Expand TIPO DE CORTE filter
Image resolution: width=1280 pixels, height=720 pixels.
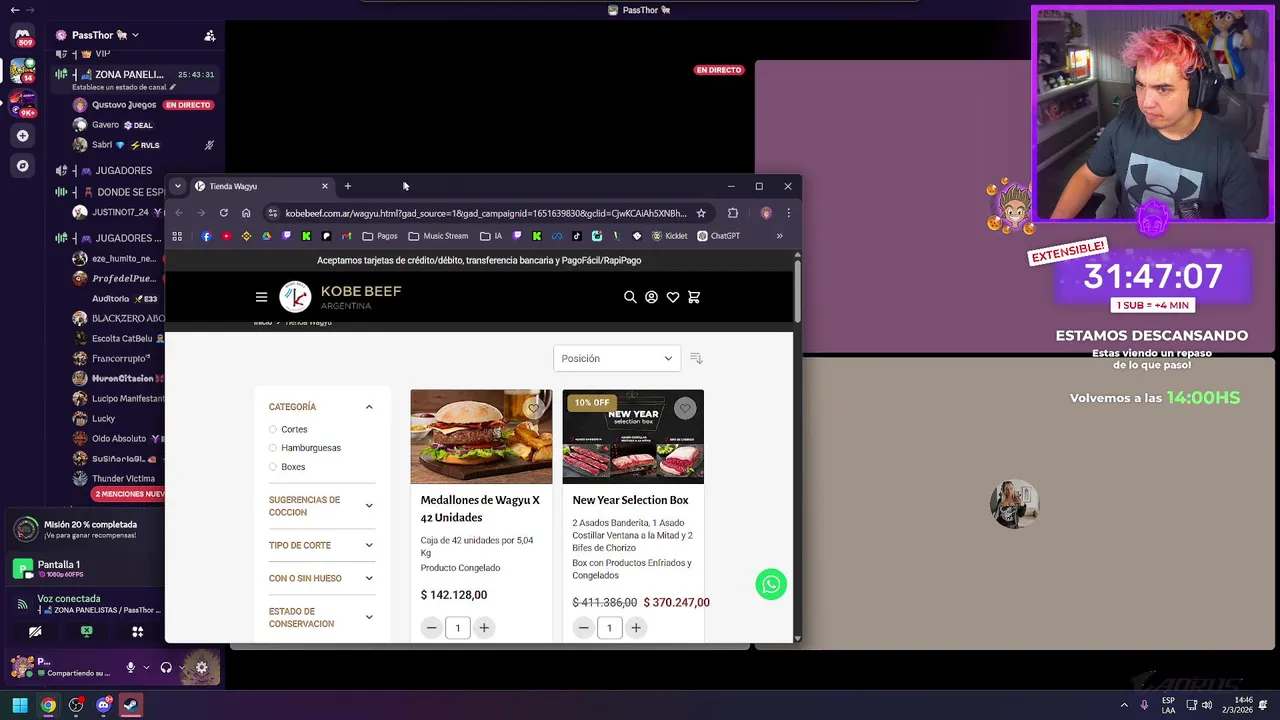[322, 545]
